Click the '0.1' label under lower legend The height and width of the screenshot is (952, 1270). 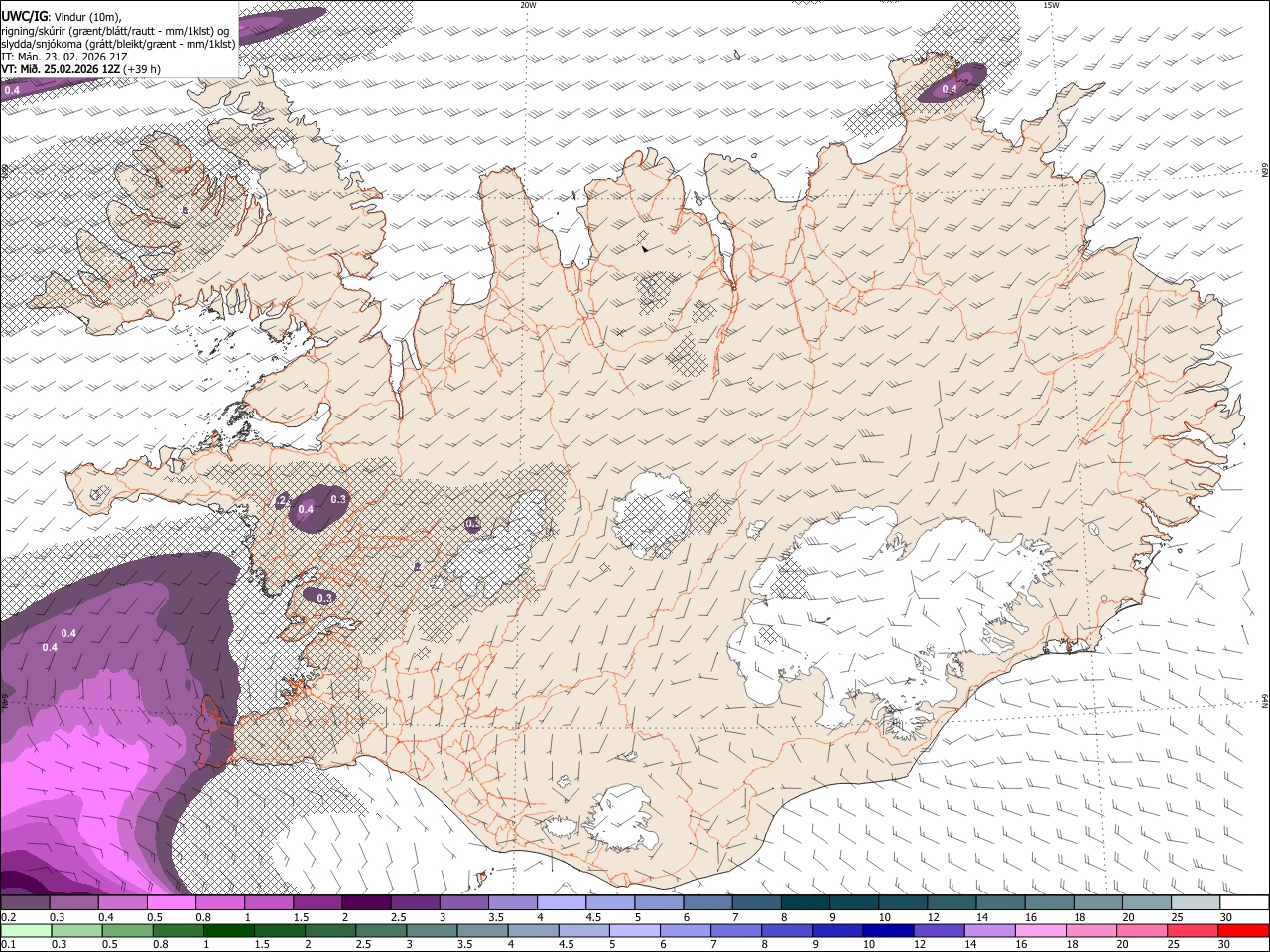[x=8, y=944]
